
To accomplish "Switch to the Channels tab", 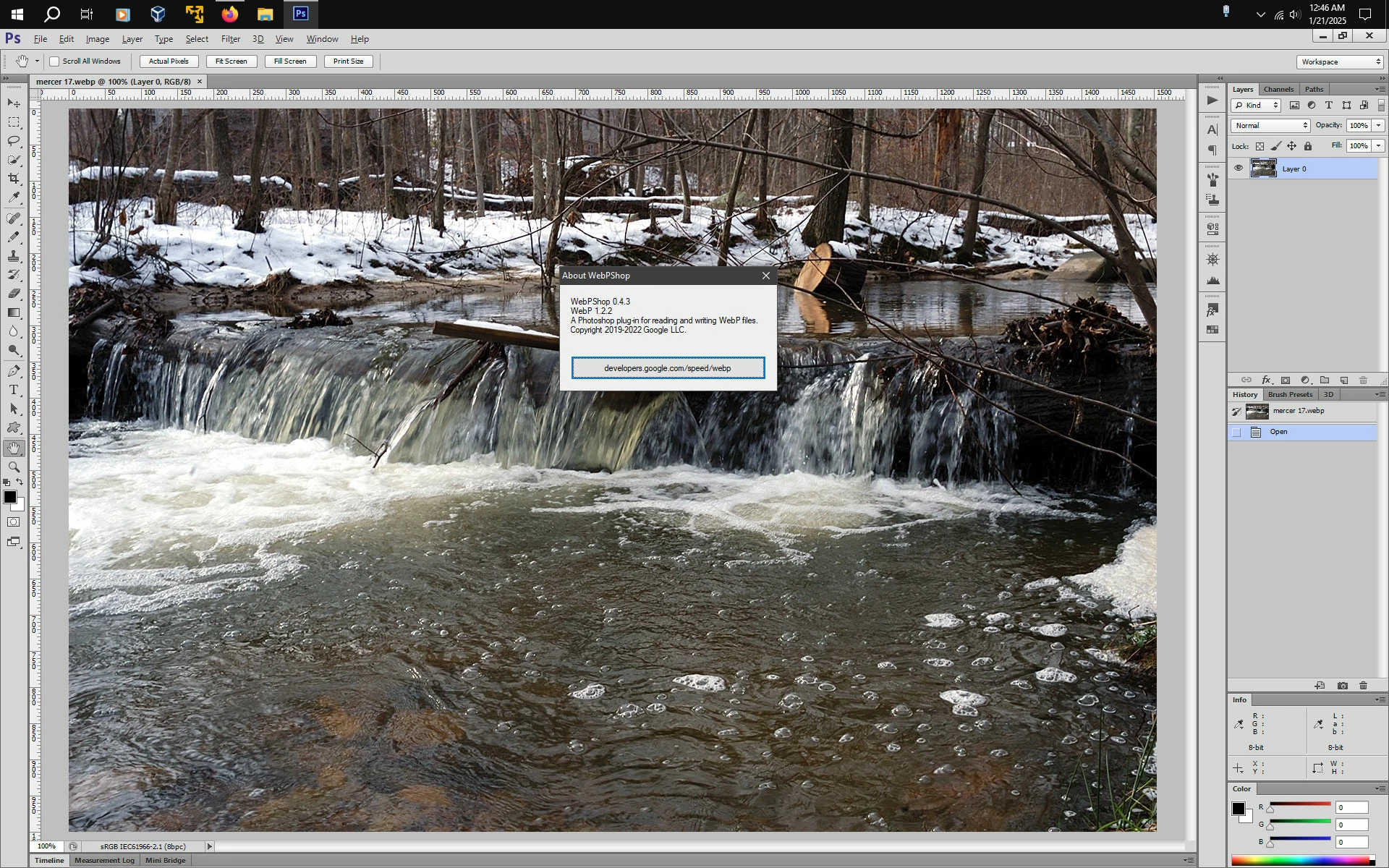I will point(1278,90).
